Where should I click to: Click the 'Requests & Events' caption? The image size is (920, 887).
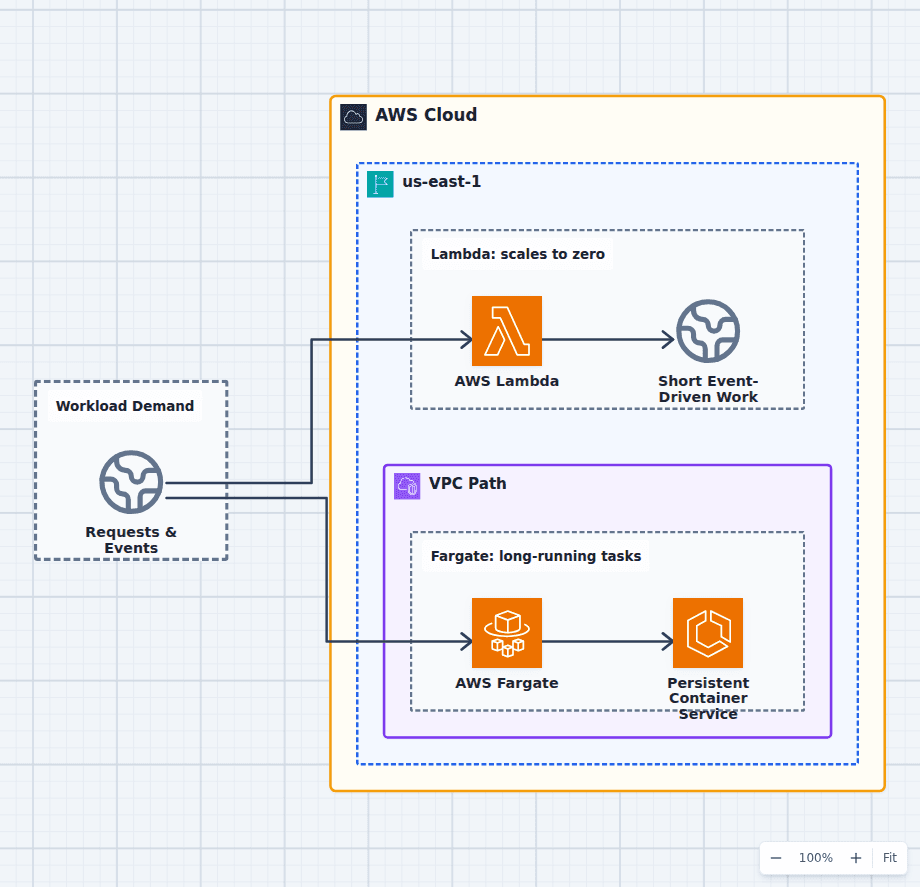pos(131,540)
